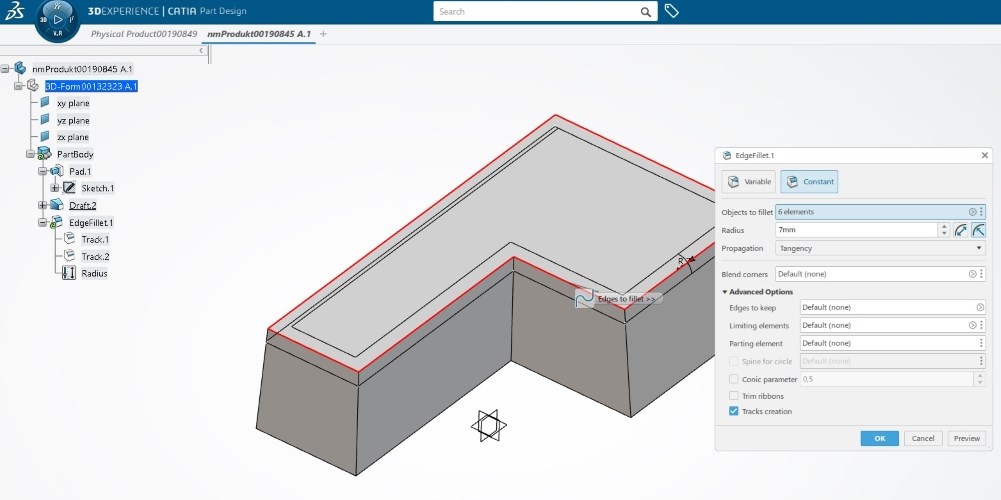
Task: Uncheck the Tracks creation checkbox
Action: [x=734, y=411]
